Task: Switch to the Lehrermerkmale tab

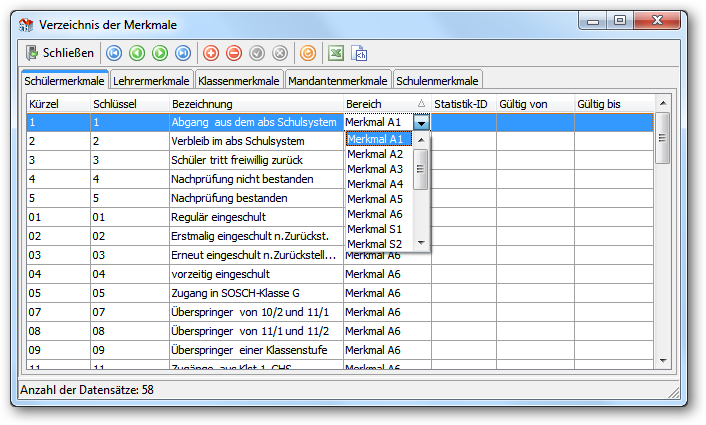Action: coord(151,81)
